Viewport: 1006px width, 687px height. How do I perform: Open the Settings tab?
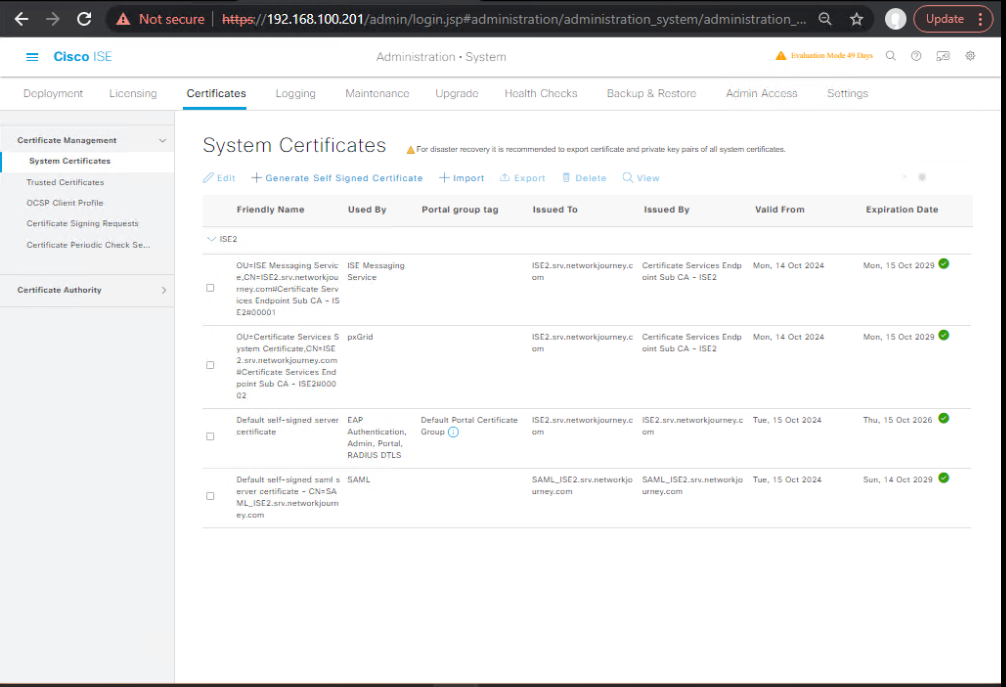[x=848, y=94]
